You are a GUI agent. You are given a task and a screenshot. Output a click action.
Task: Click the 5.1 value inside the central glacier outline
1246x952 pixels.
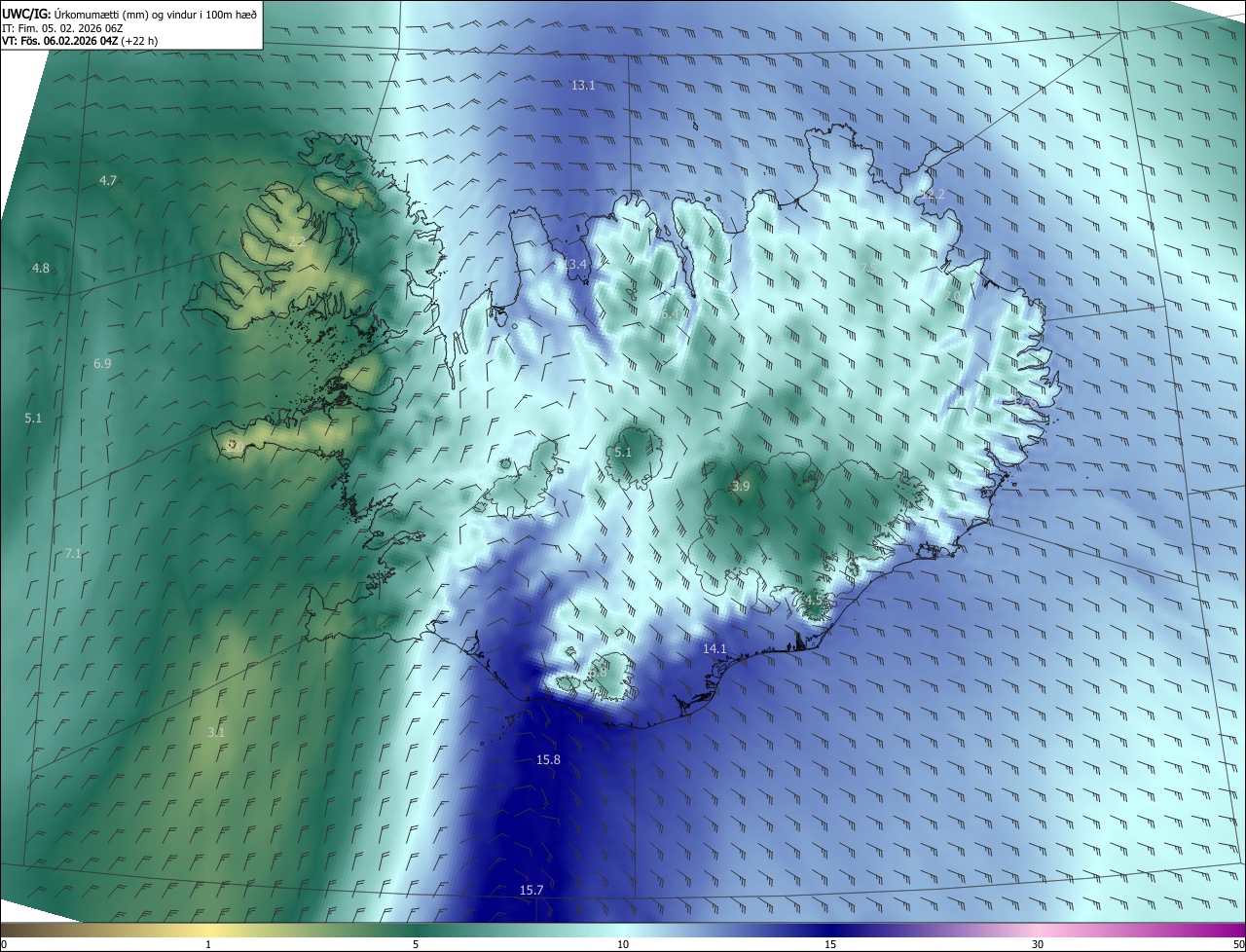pyautogui.click(x=623, y=453)
